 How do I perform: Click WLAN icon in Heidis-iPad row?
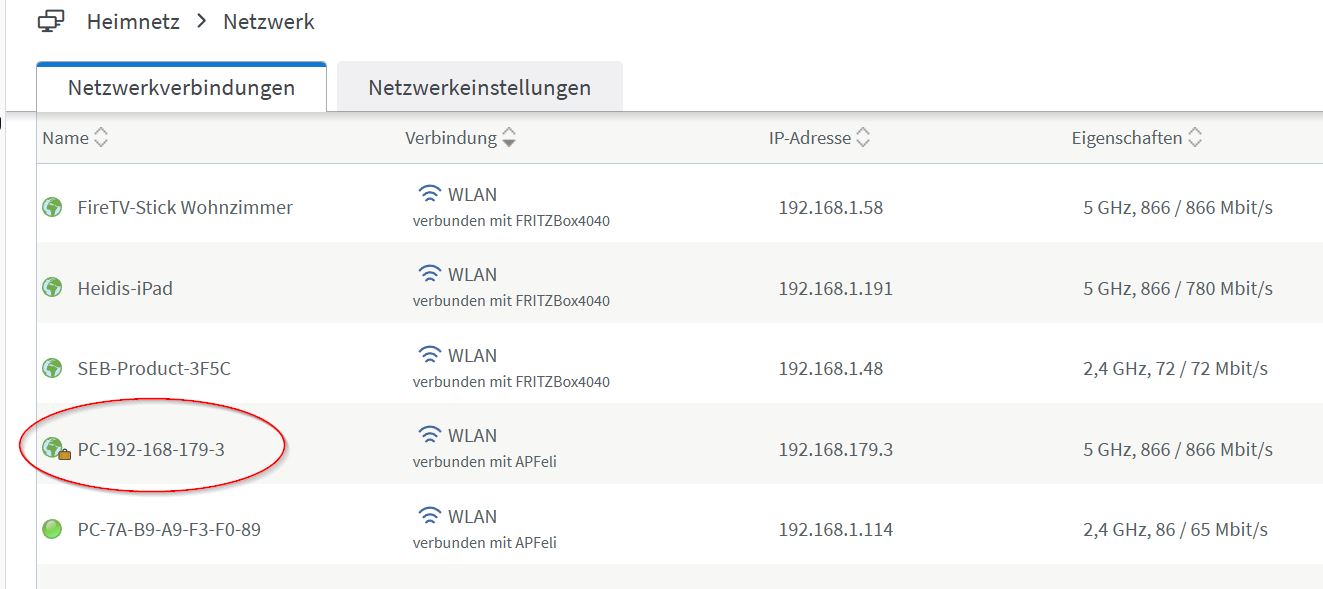(430, 274)
